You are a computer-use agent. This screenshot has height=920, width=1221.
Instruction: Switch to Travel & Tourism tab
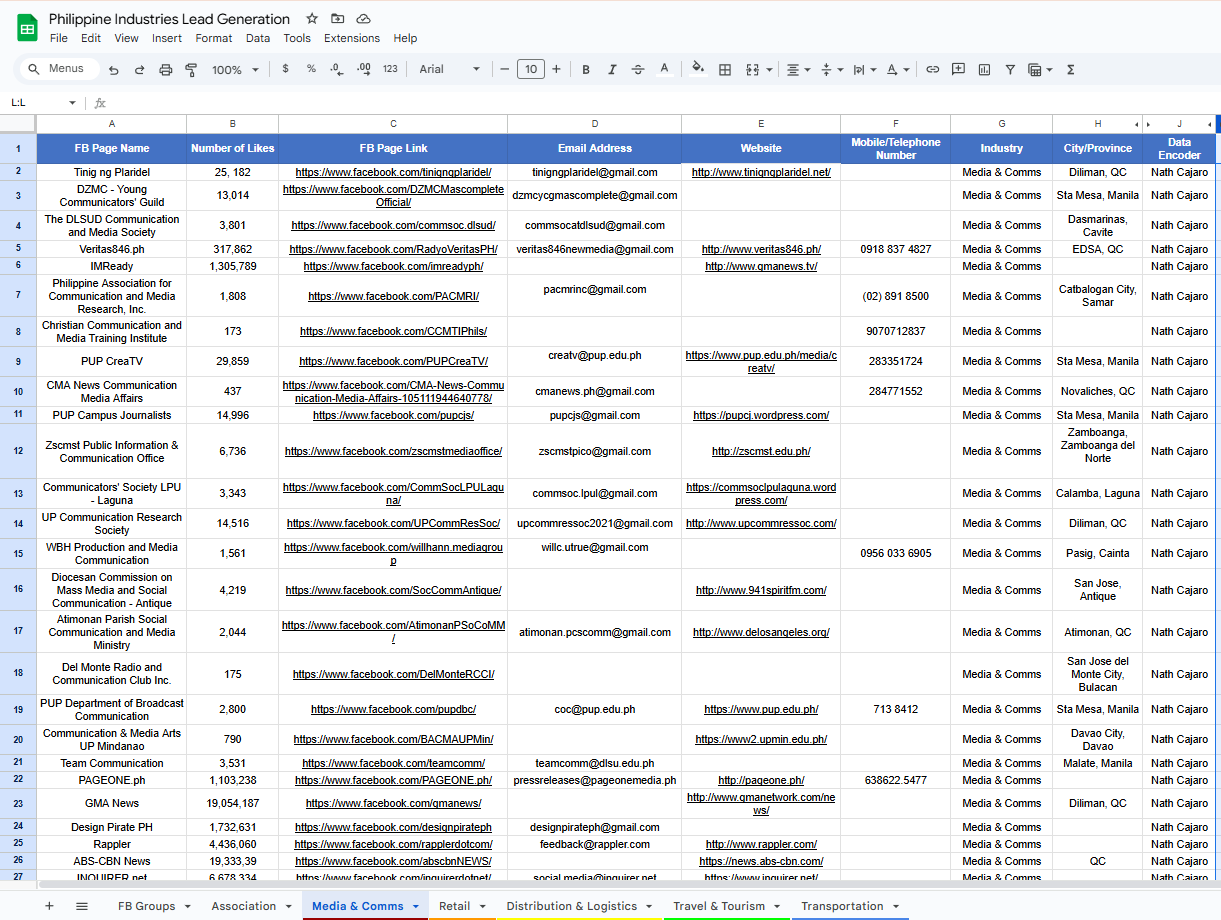(x=719, y=906)
